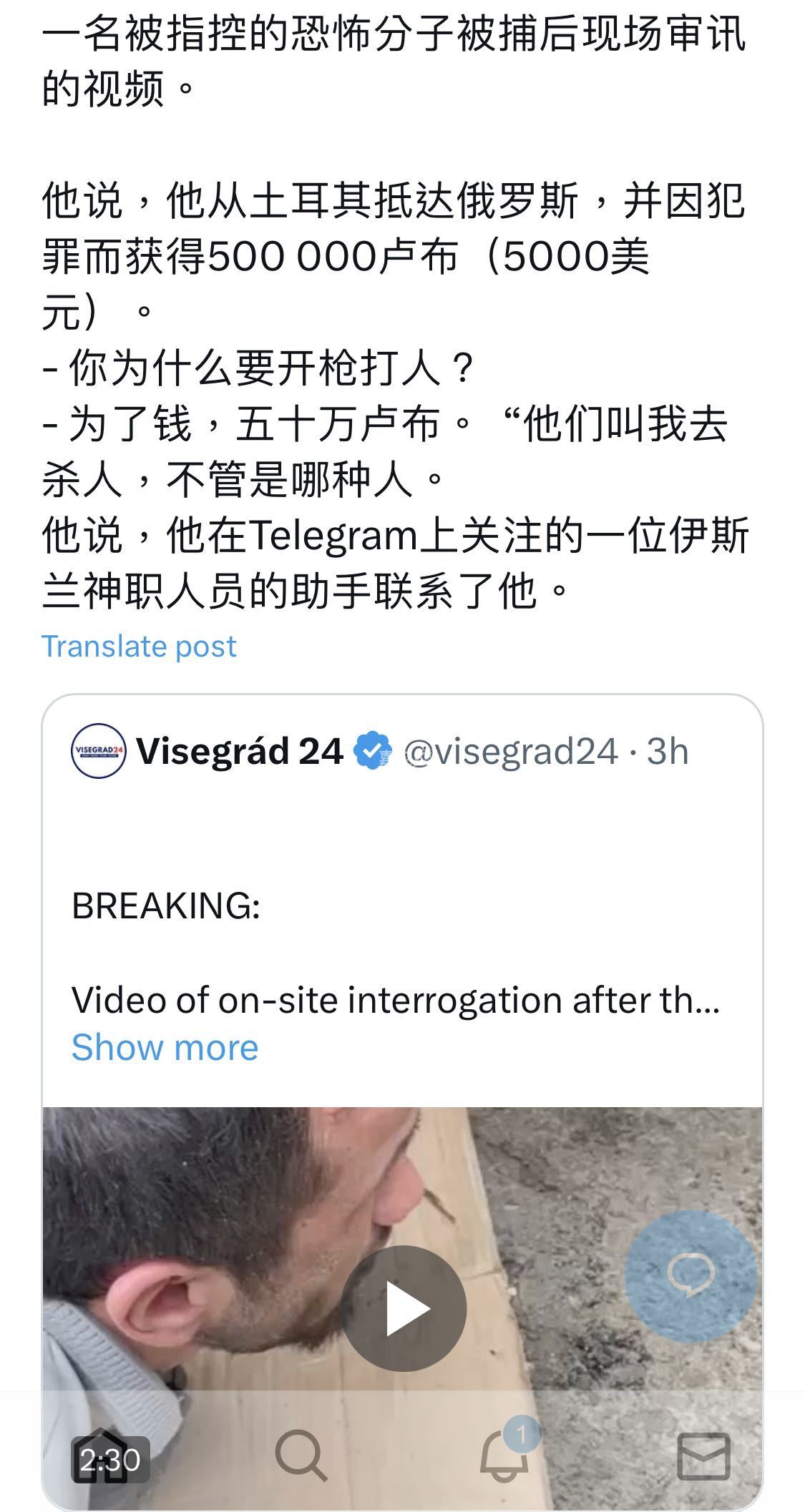This screenshot has height=1512, width=805.
Task: Play the embedded interrogation video
Action: point(403,1308)
